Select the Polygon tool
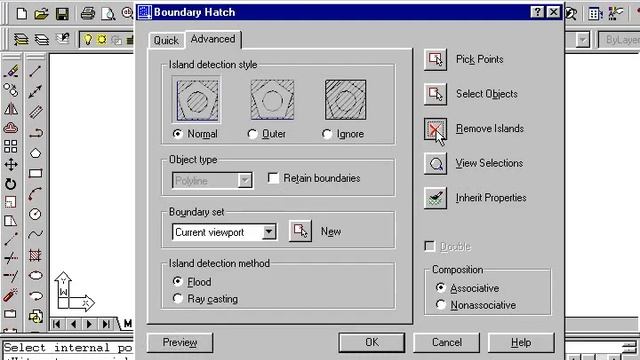 (x=36, y=153)
